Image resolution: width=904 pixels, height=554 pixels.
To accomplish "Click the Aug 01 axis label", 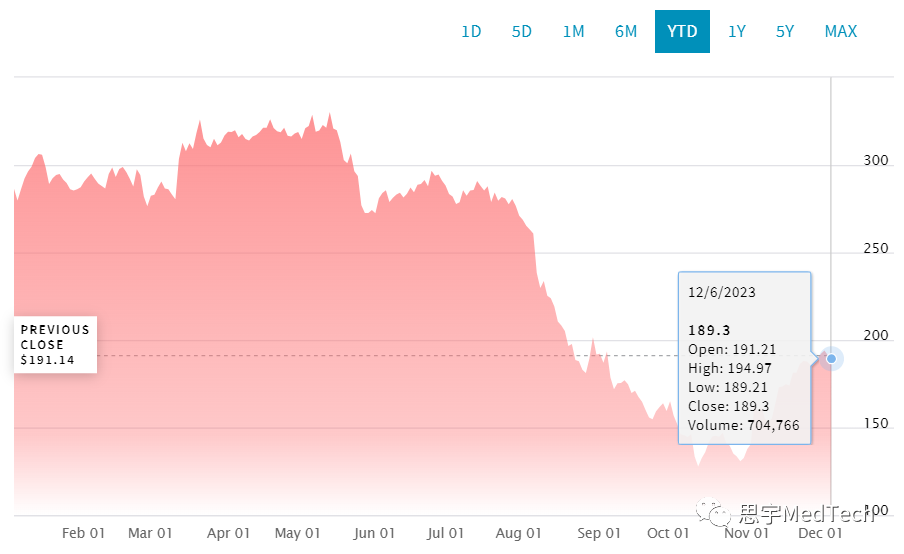I will (x=519, y=533).
